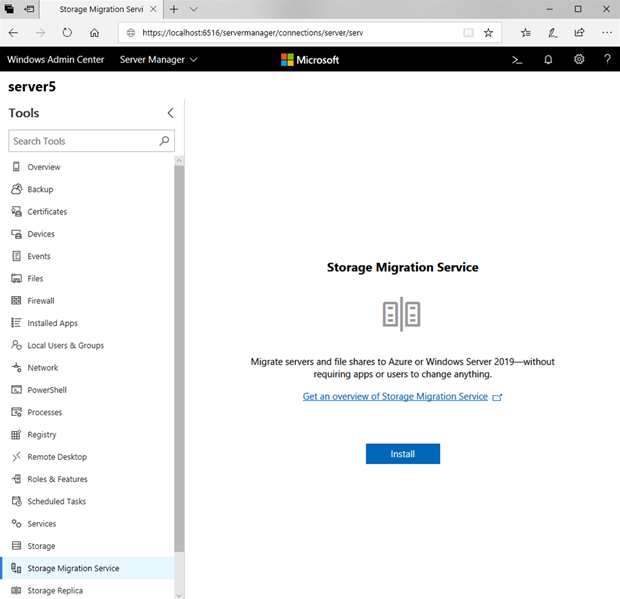This screenshot has height=599, width=620.
Task: Open the PowerShell tool
Action: [87, 390]
